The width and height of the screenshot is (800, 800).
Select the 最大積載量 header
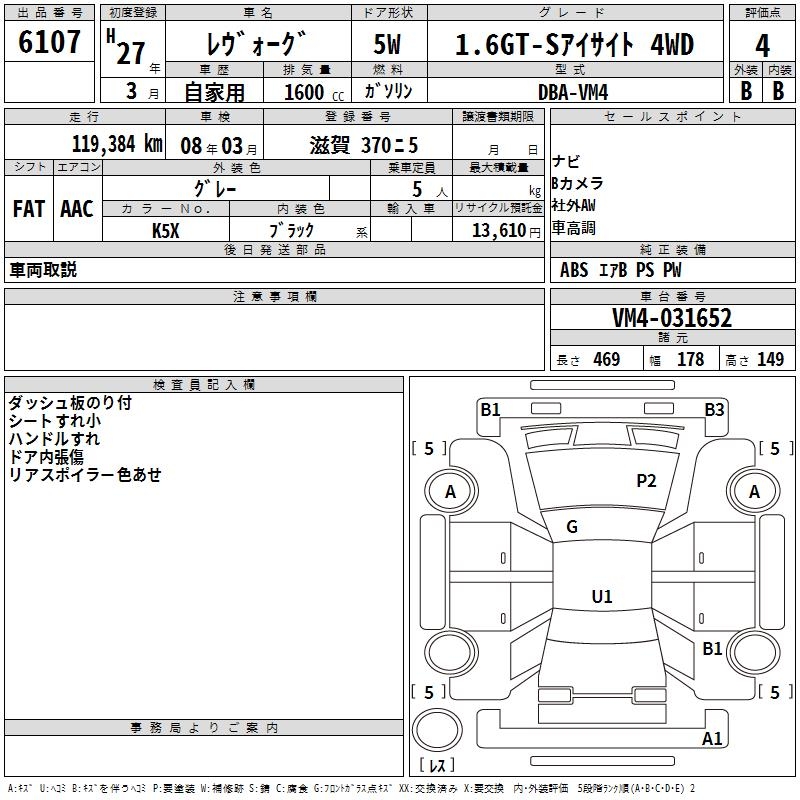[498, 167]
